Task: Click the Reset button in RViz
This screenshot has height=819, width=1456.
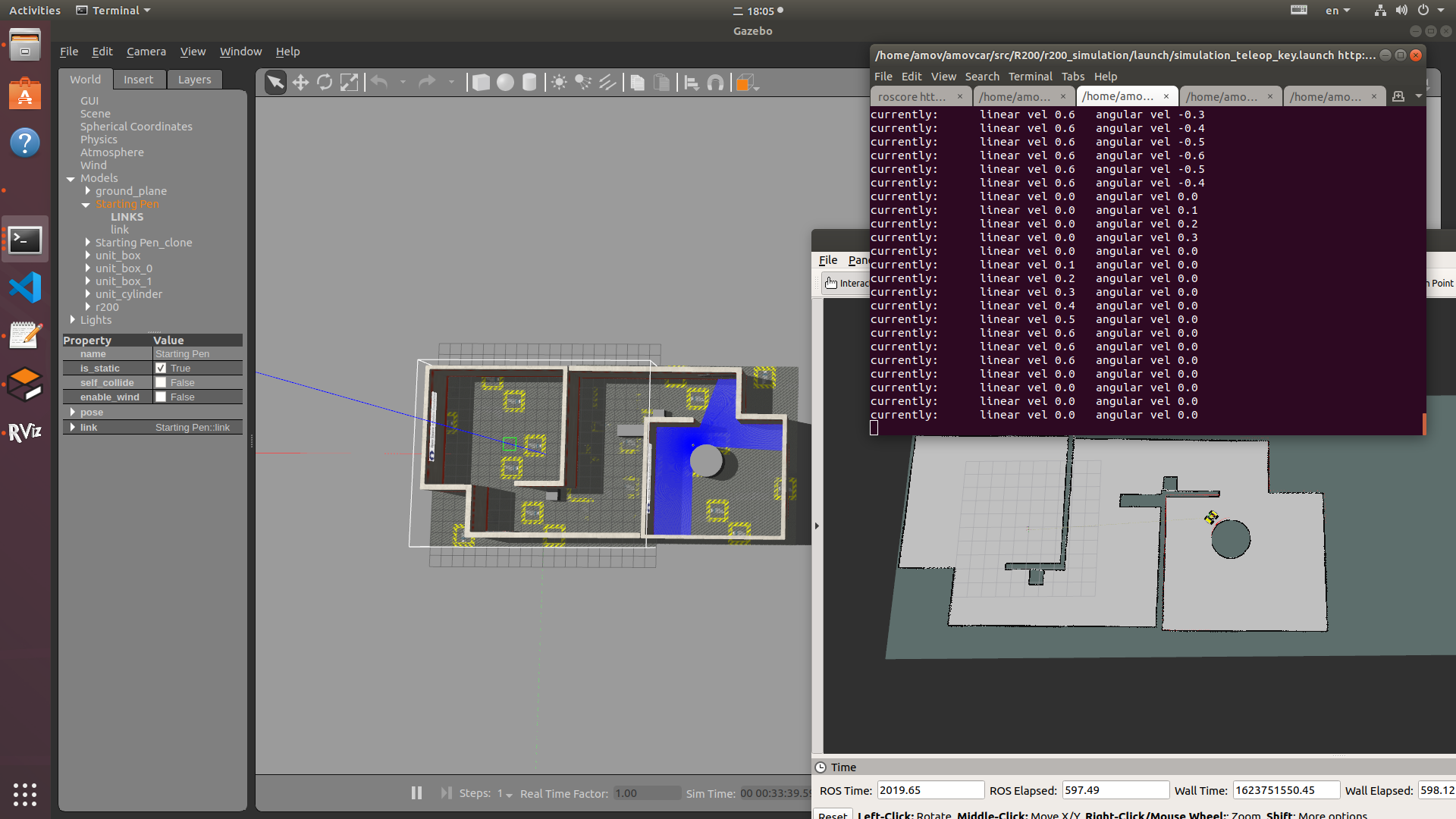Action: click(833, 815)
